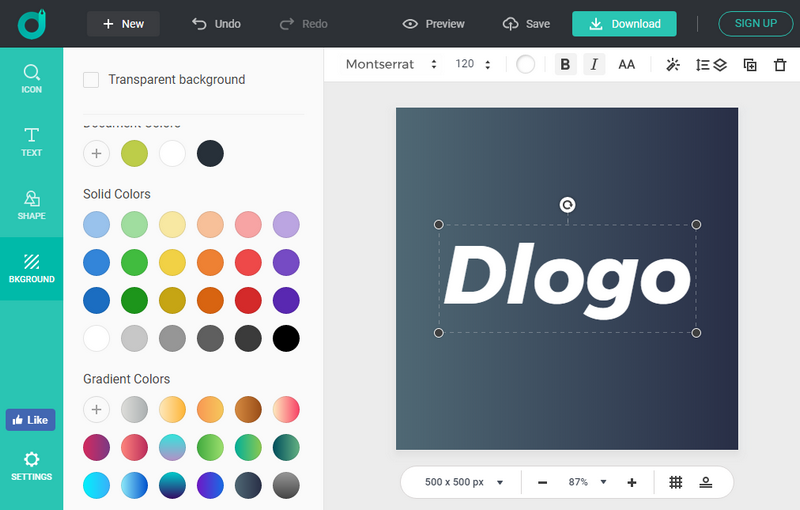
Task: Switch to the Icon sidebar tab
Action: pos(32,79)
